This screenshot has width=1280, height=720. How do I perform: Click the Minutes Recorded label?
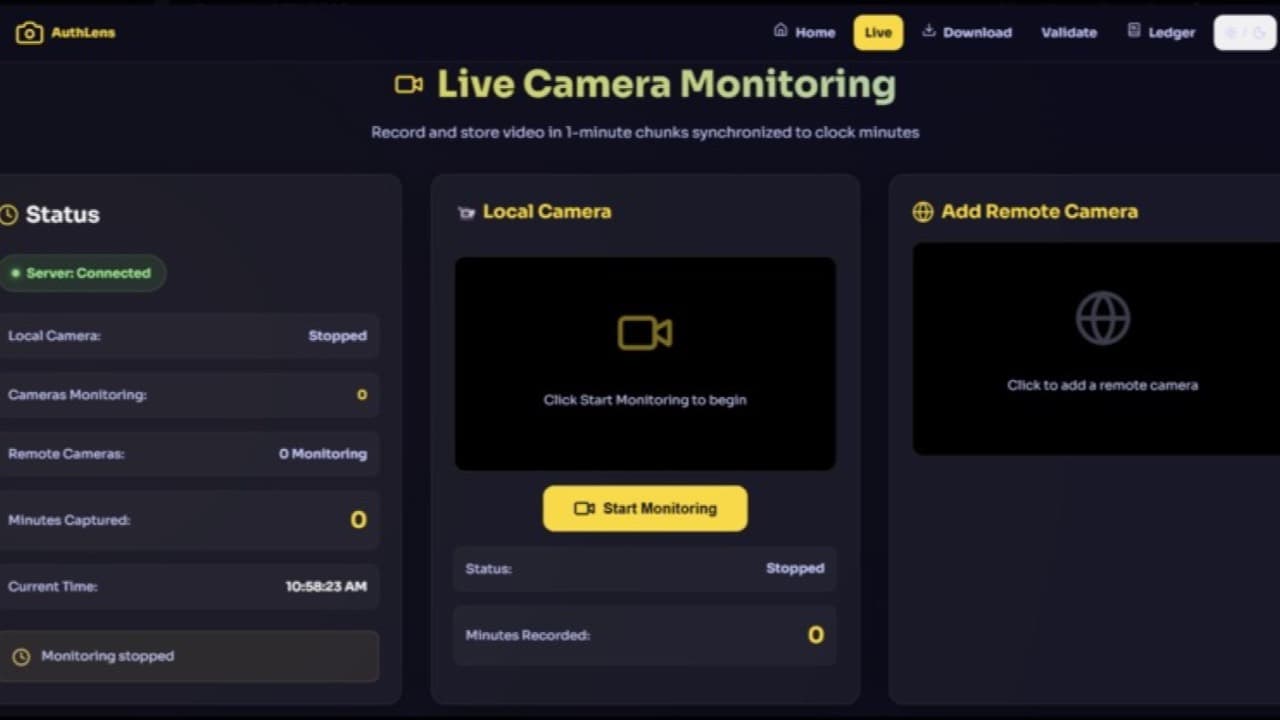click(527, 635)
